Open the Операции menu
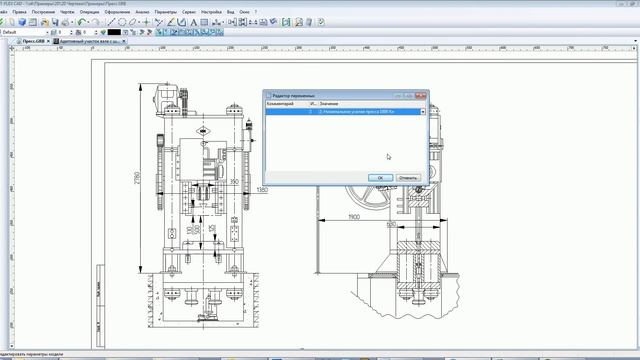This screenshot has height=360, width=640. pyautogui.click(x=89, y=12)
